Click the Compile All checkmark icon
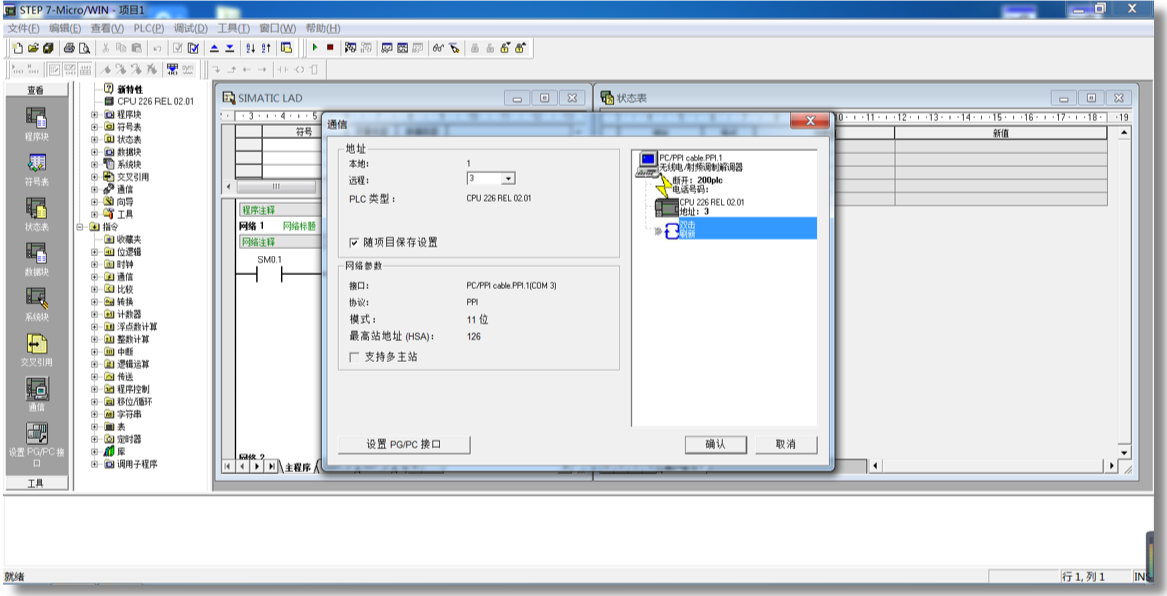 coord(194,48)
